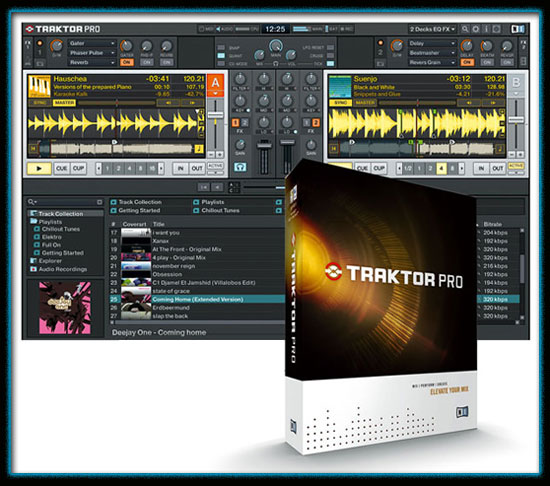The height and width of the screenshot is (486, 550).
Task: Open the Reverb effect dropdown in FX 1
Action: [x=92, y=62]
